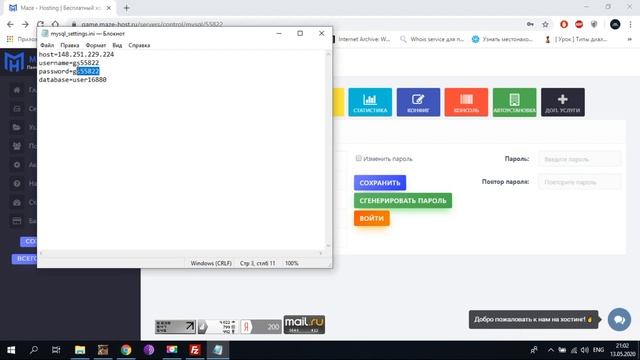The image size is (640, 360).
Task: Open the live chat bubble icon
Action: (619, 320)
